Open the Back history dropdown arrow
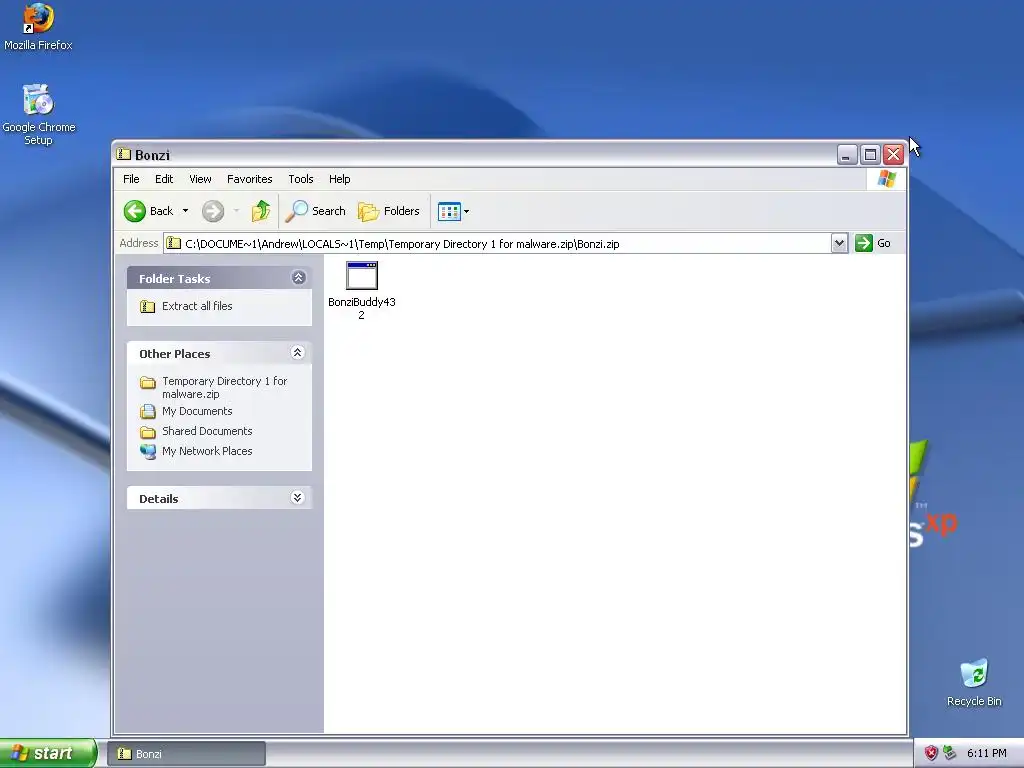The height and width of the screenshot is (768, 1024). click(185, 211)
